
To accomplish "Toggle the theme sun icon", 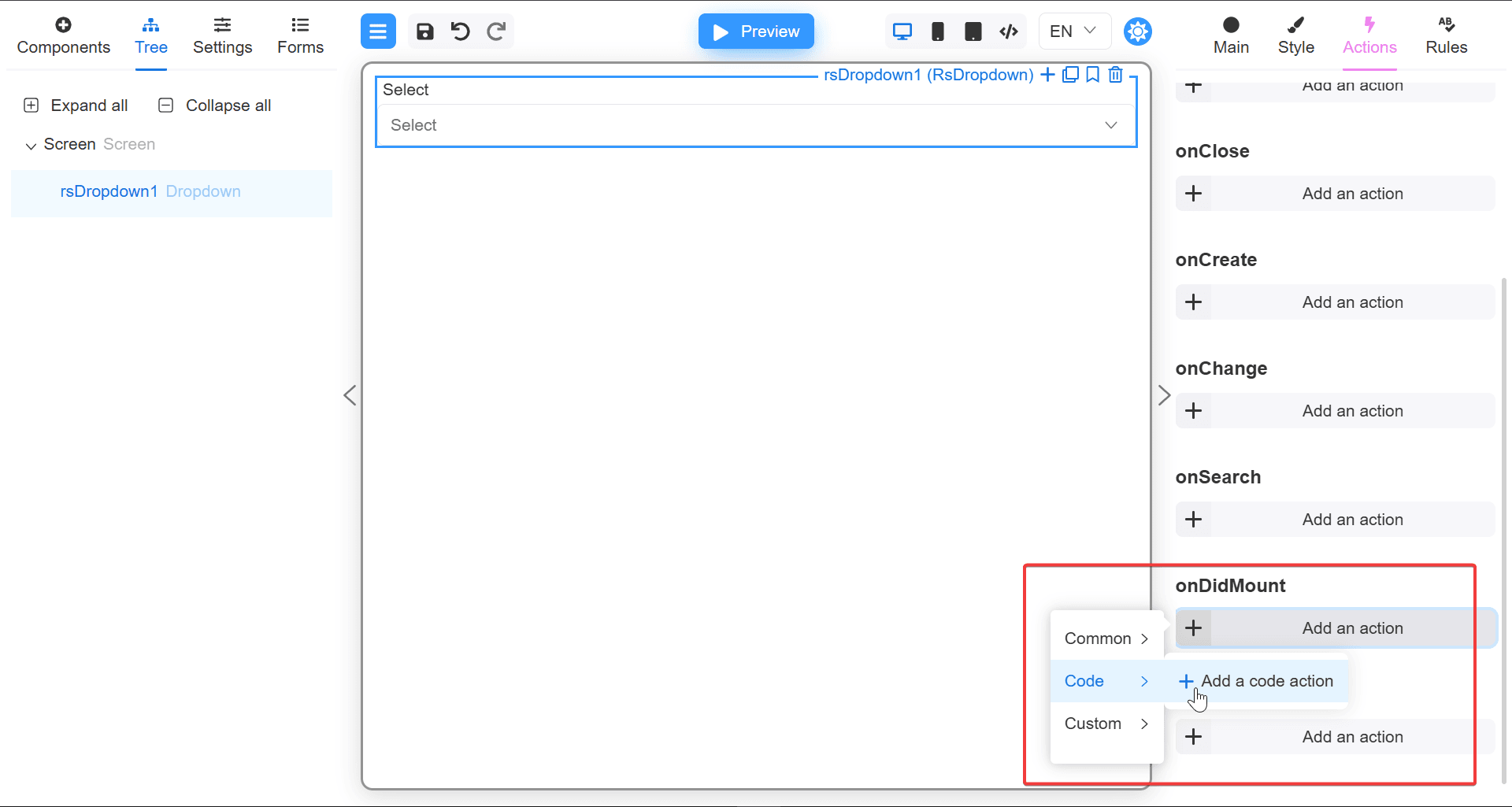I will [x=1137, y=31].
